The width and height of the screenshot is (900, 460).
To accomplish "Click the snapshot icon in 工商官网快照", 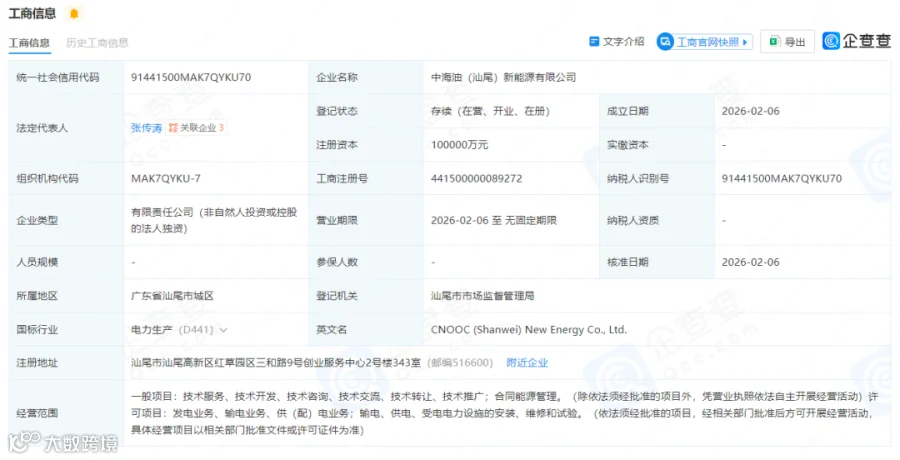I will [665, 42].
